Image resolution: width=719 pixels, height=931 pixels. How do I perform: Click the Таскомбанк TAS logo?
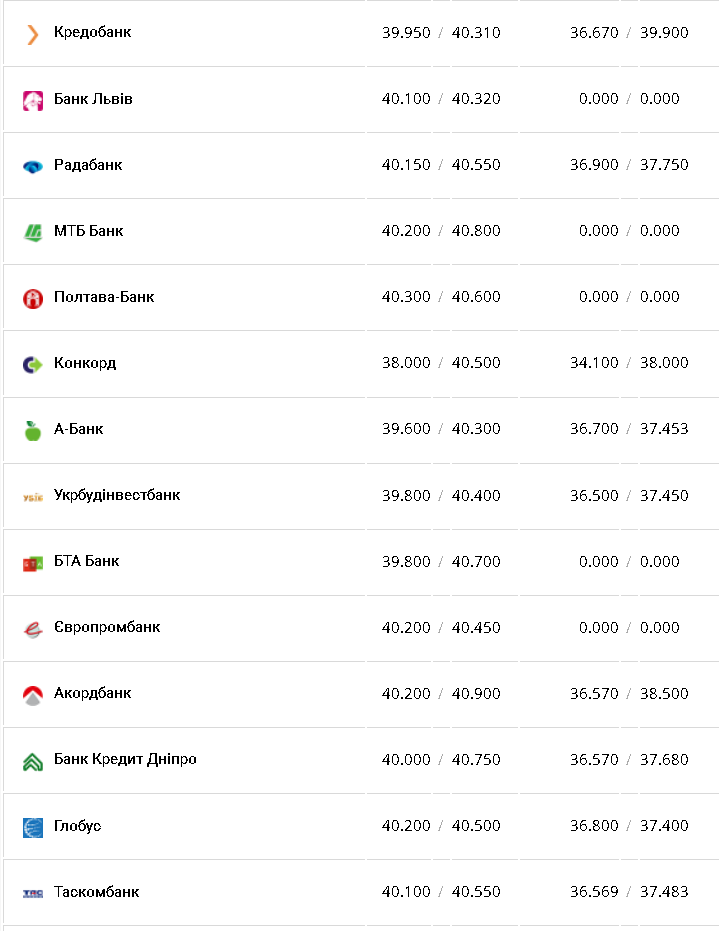pos(33,893)
